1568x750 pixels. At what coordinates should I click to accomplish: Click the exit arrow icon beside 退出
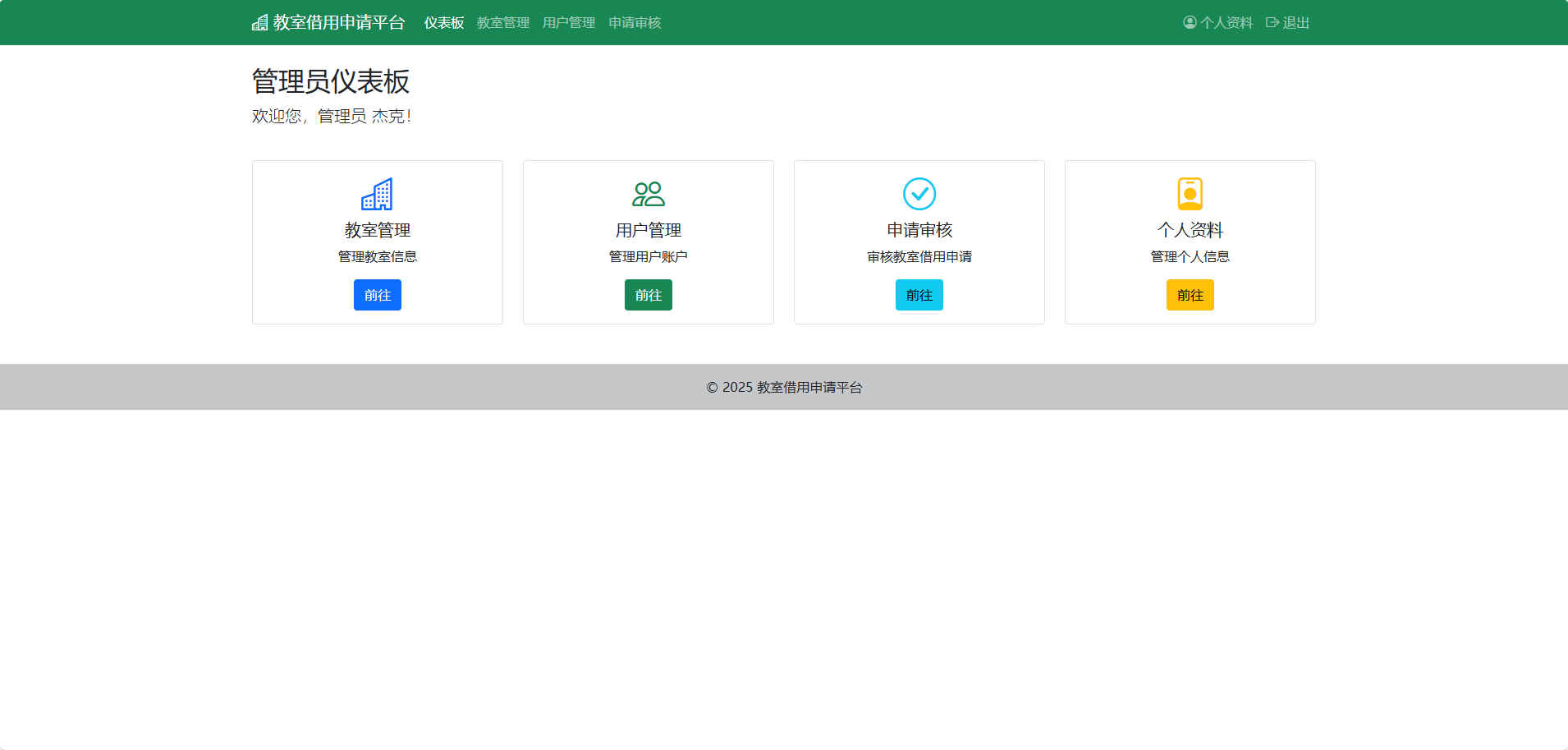coord(1272,22)
